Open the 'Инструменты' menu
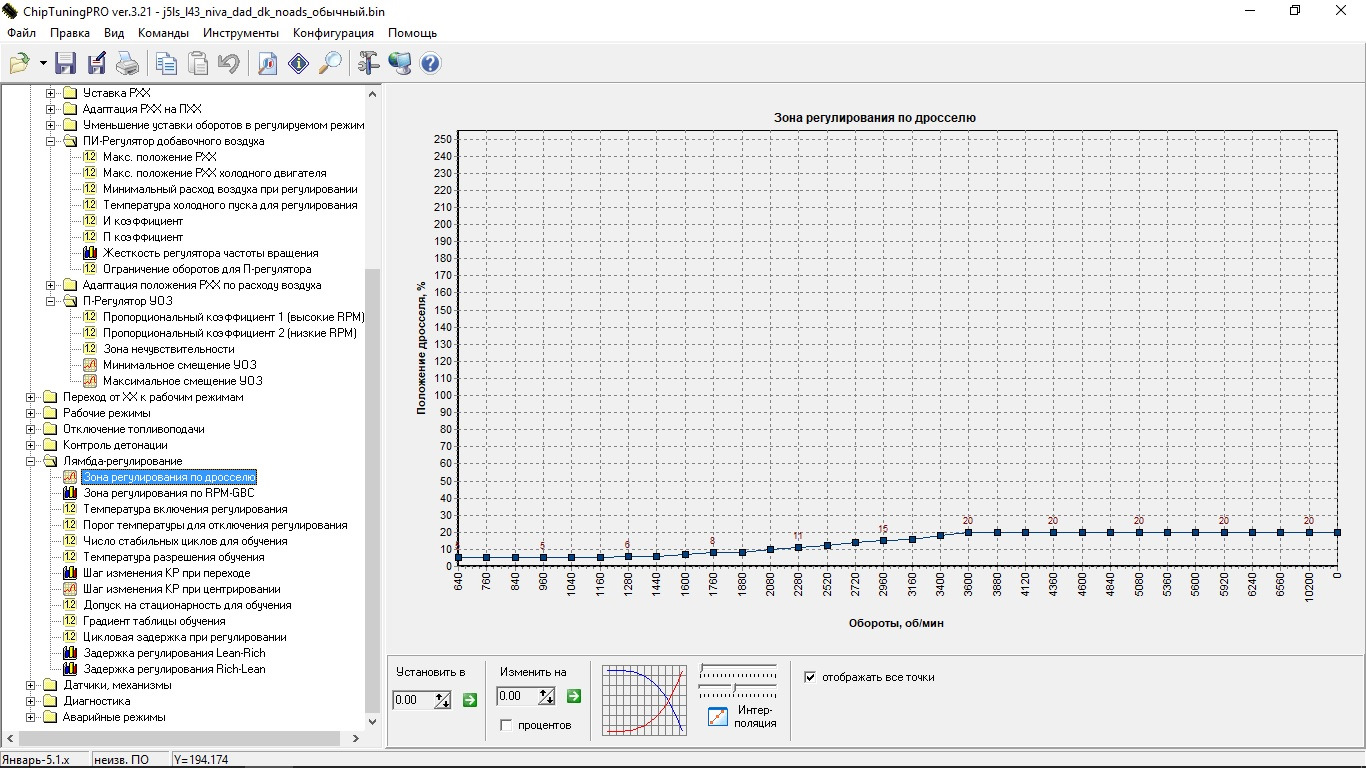The width and height of the screenshot is (1366, 768). coord(240,33)
